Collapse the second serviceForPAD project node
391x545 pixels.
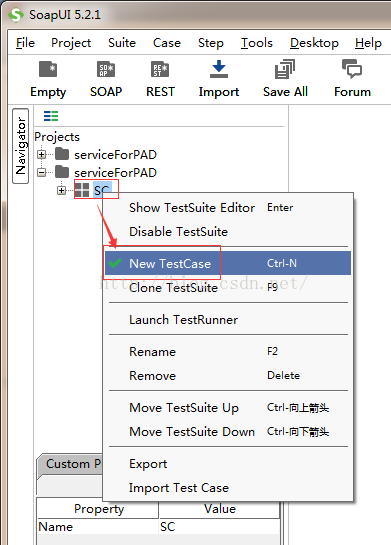tap(41, 172)
